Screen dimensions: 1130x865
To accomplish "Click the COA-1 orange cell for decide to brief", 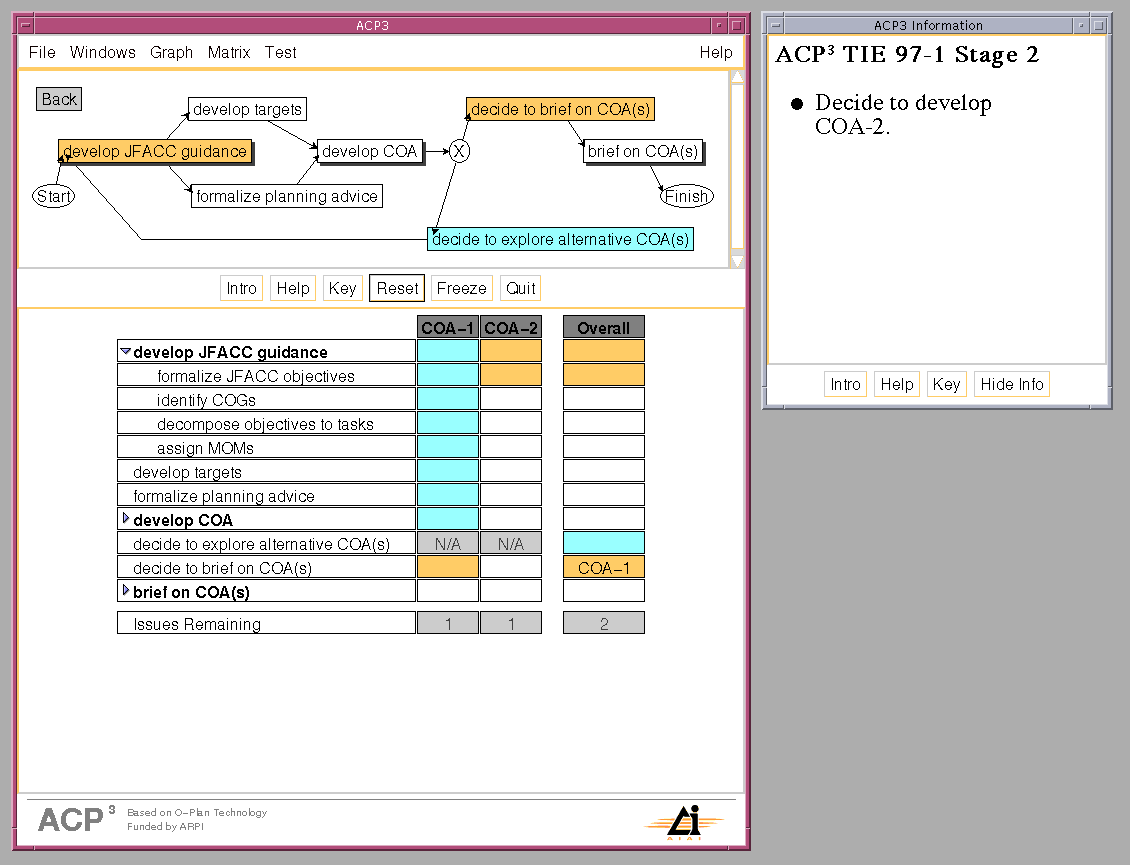I will pyautogui.click(x=447, y=567).
